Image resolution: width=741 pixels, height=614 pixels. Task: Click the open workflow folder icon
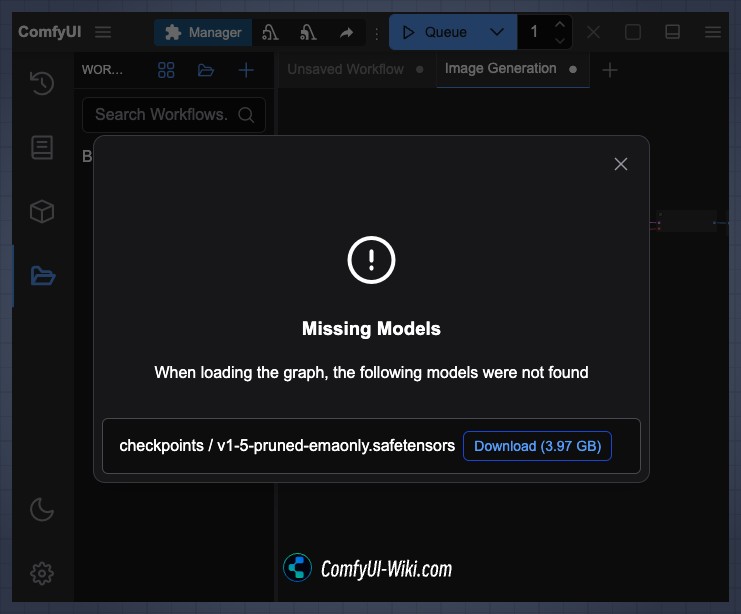(206, 70)
